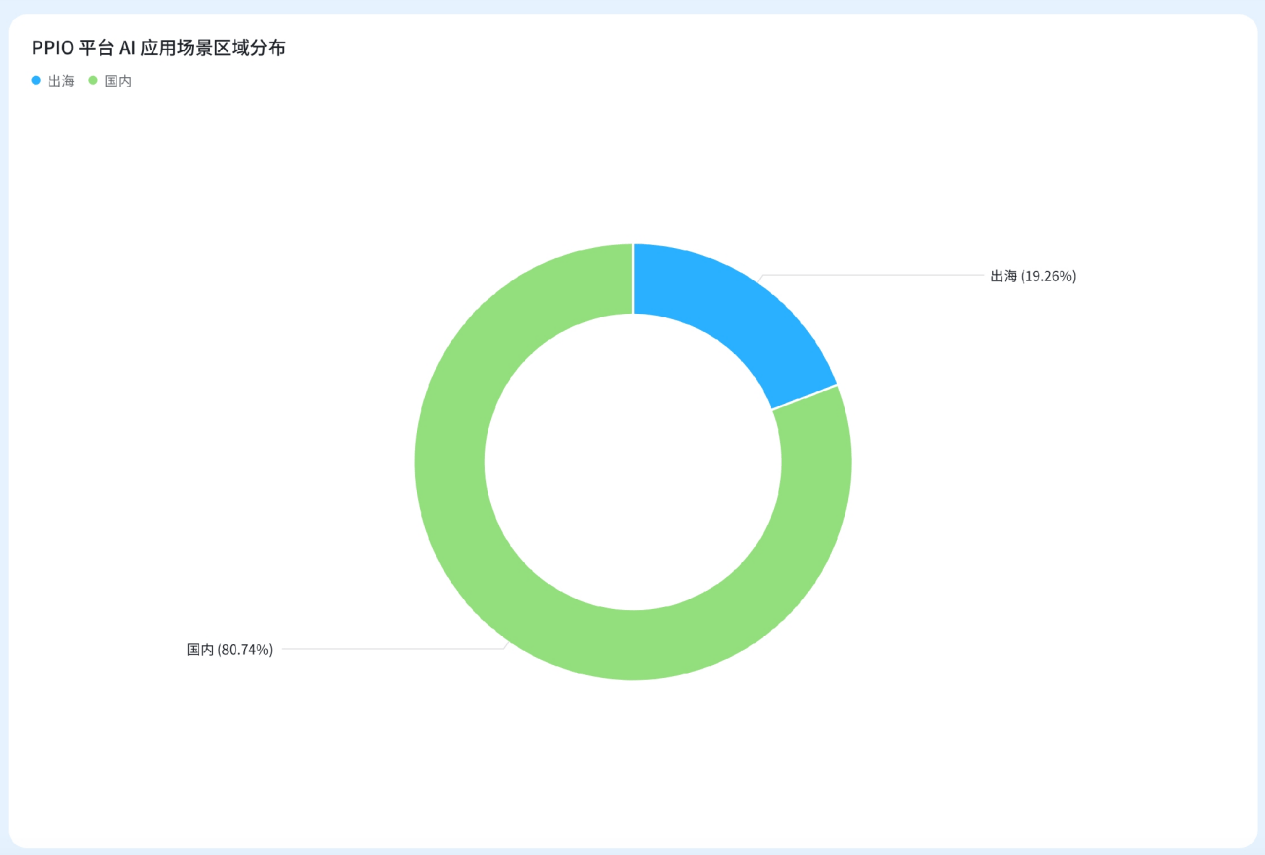Click the green 国内 legend dot
This screenshot has width=1265, height=855.
click(93, 80)
